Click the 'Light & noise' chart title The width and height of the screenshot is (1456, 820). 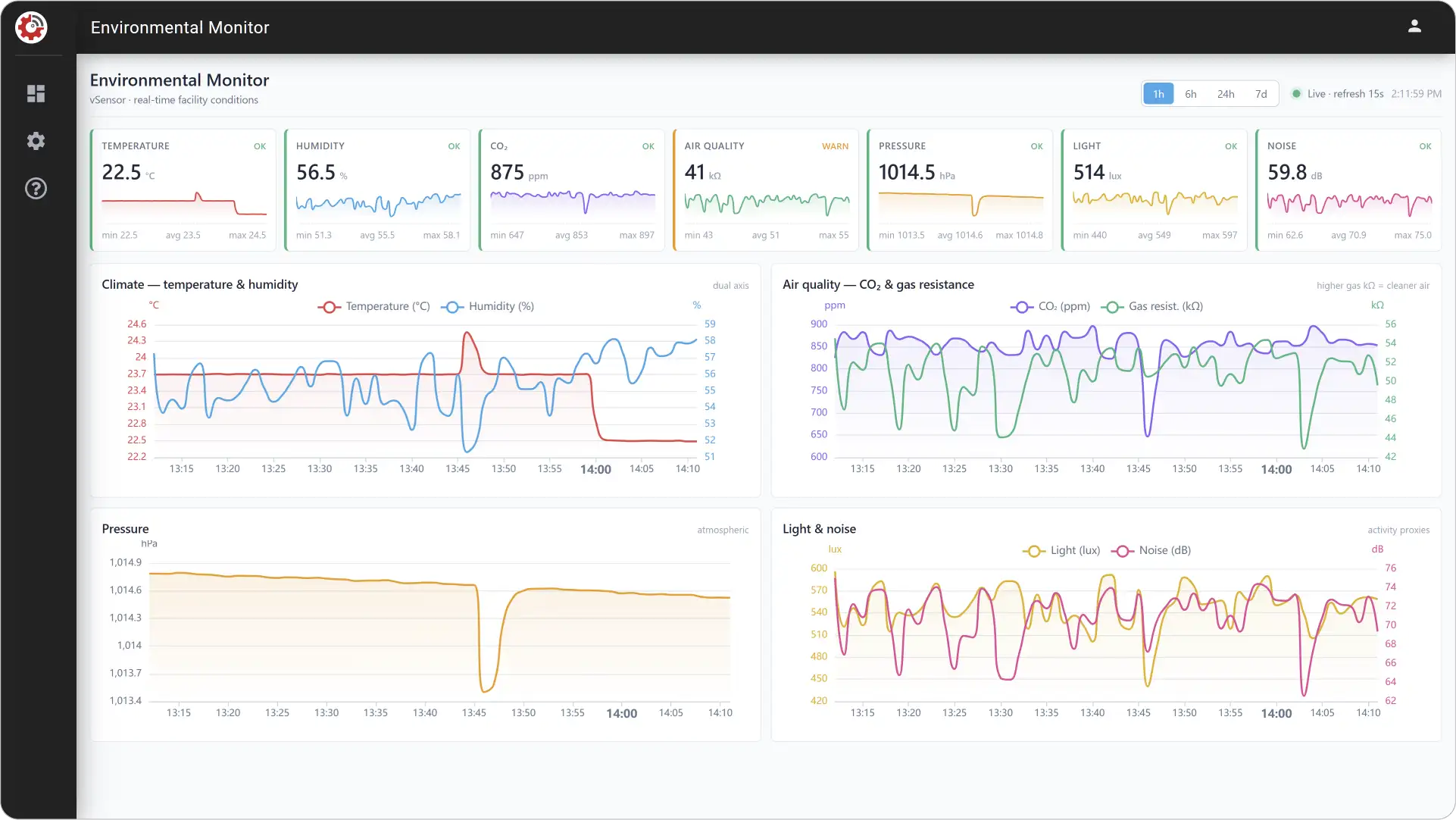[x=819, y=529]
